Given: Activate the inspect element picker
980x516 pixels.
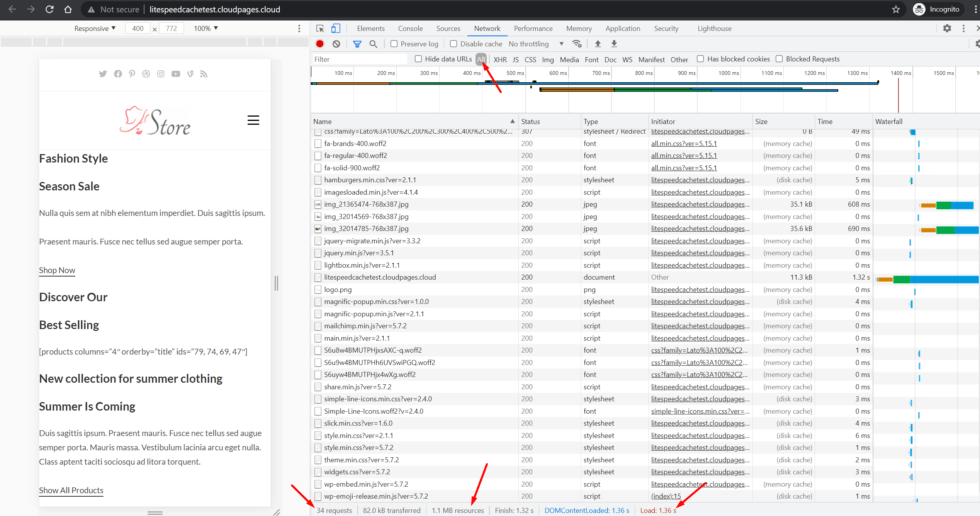Looking at the screenshot, I should pos(319,29).
